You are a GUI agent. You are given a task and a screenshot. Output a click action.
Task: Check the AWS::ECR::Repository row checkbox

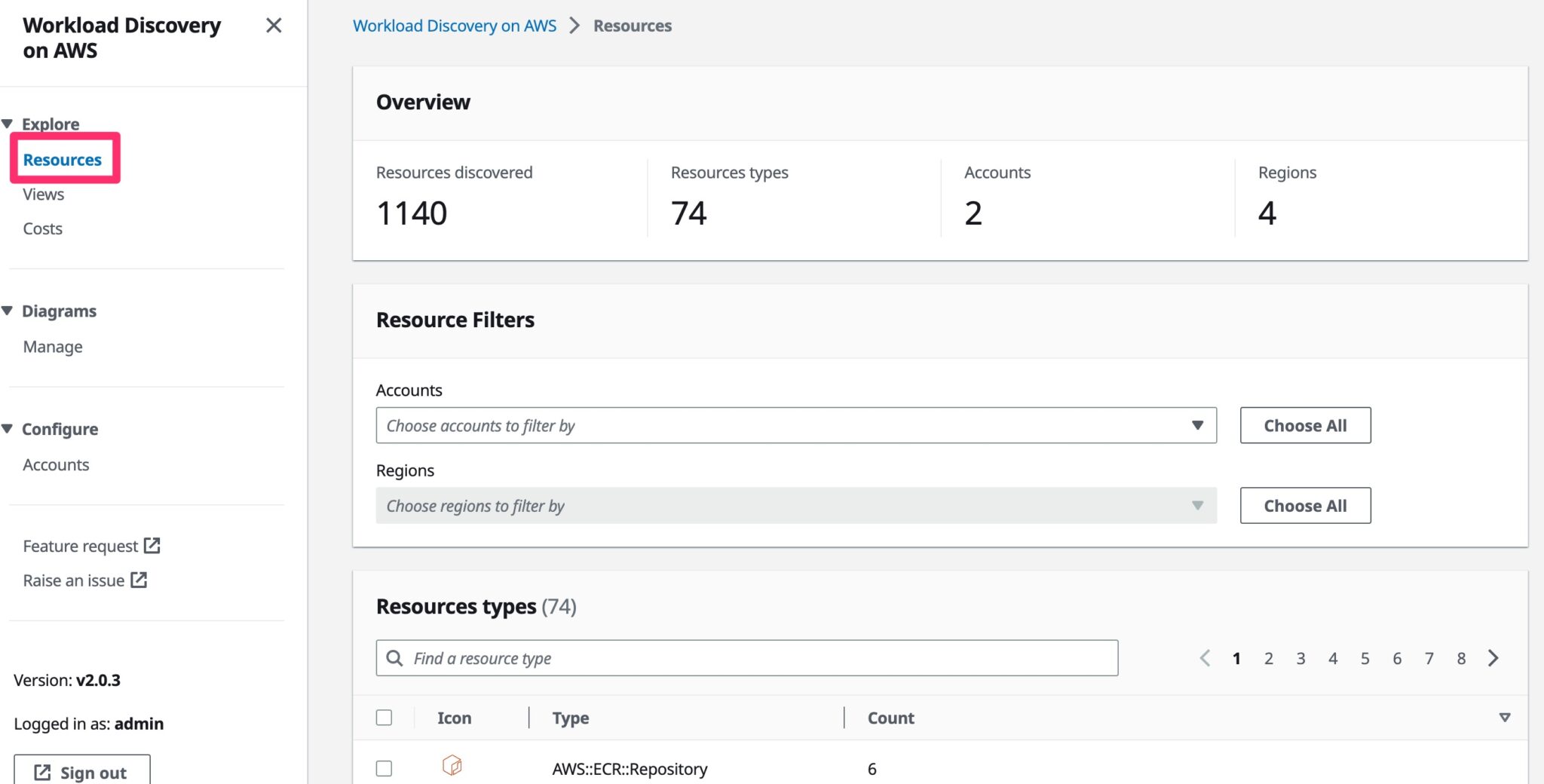[384, 767]
